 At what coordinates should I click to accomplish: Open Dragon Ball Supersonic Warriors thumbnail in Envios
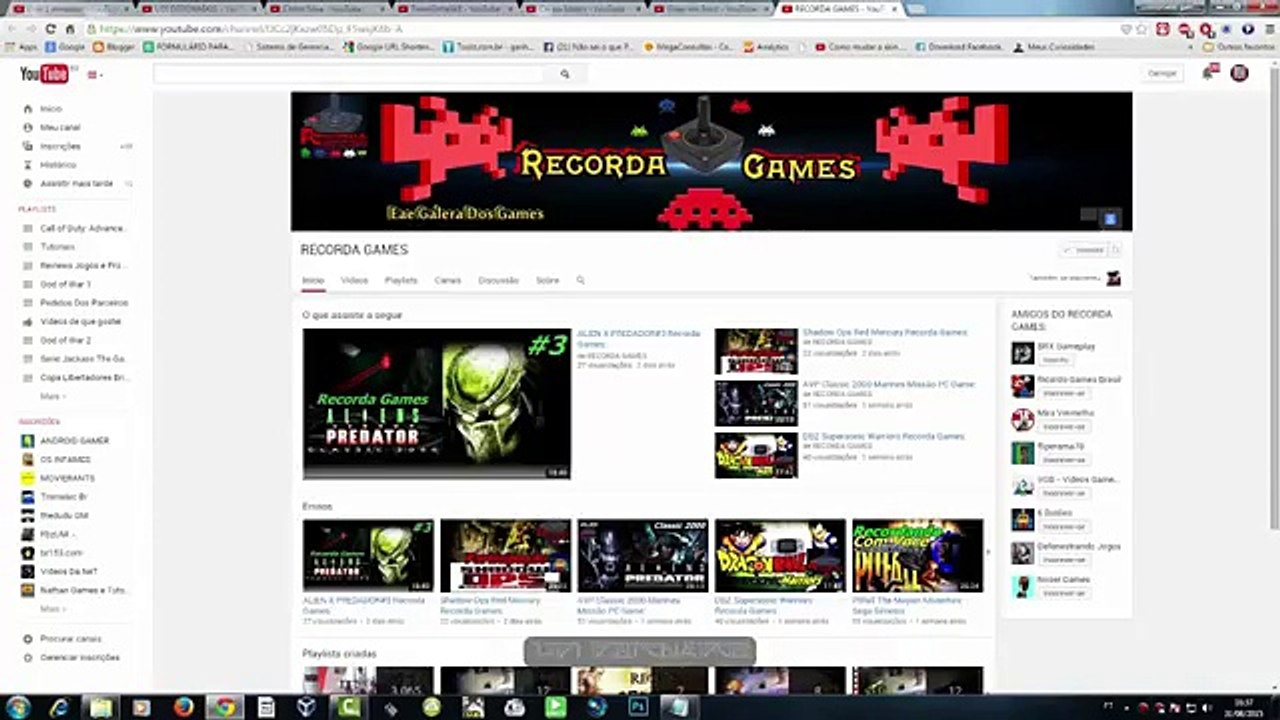[x=780, y=555]
